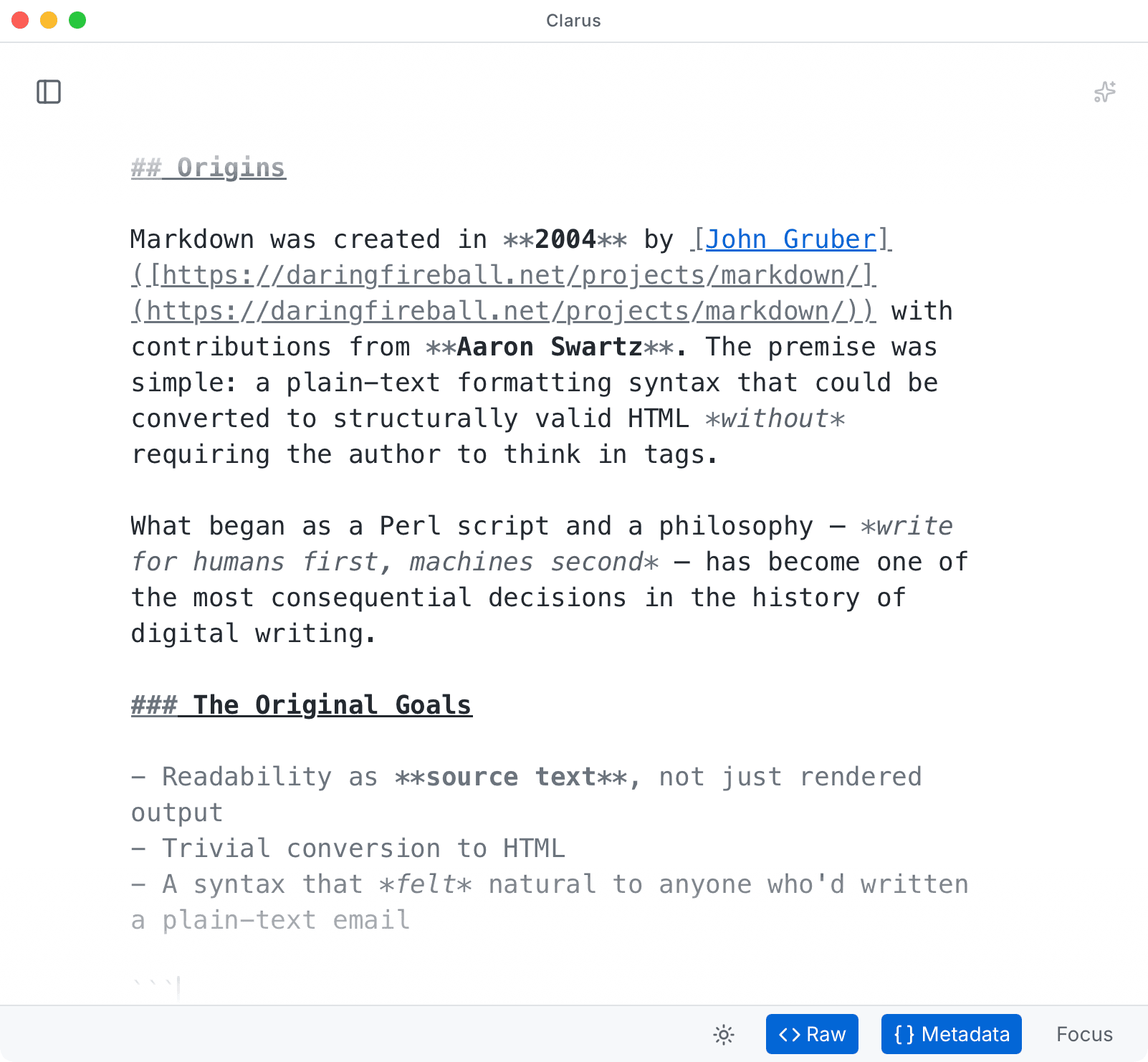Toggle the sidebar panel icon

coord(49,92)
